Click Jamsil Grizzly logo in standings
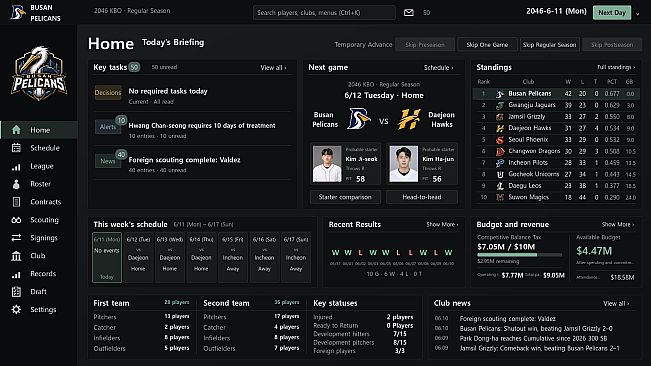 point(500,117)
